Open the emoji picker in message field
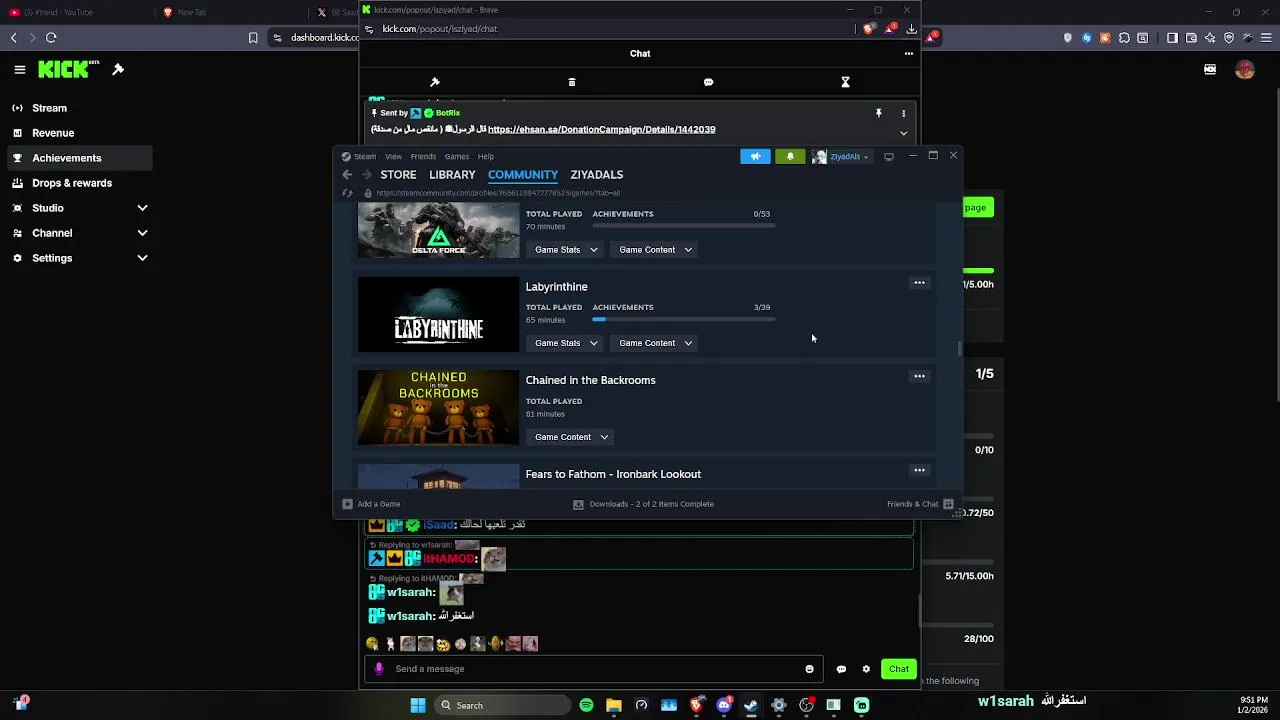 [x=809, y=669]
